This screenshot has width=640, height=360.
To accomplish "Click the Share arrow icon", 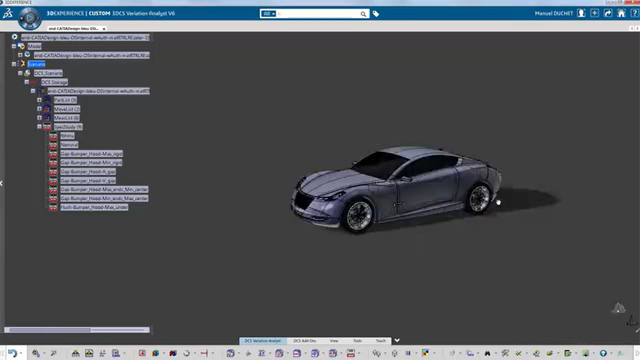I will pyautogui.click(x=608, y=13).
